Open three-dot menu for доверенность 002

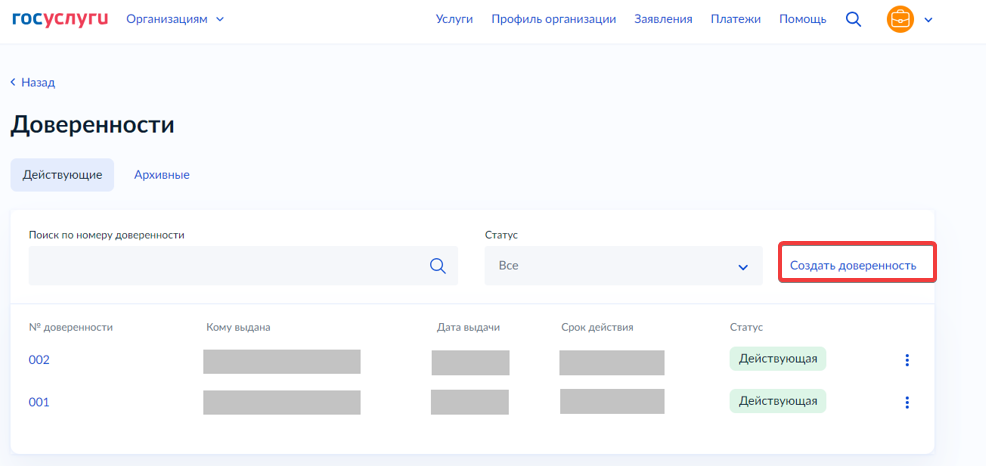[x=907, y=360]
